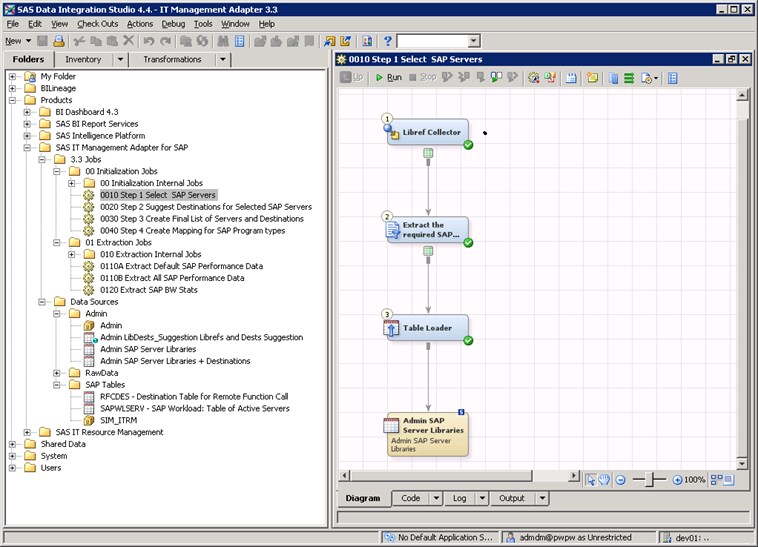Click the sticky note icon in job toolbar
This screenshot has height=547, width=758.
592,77
